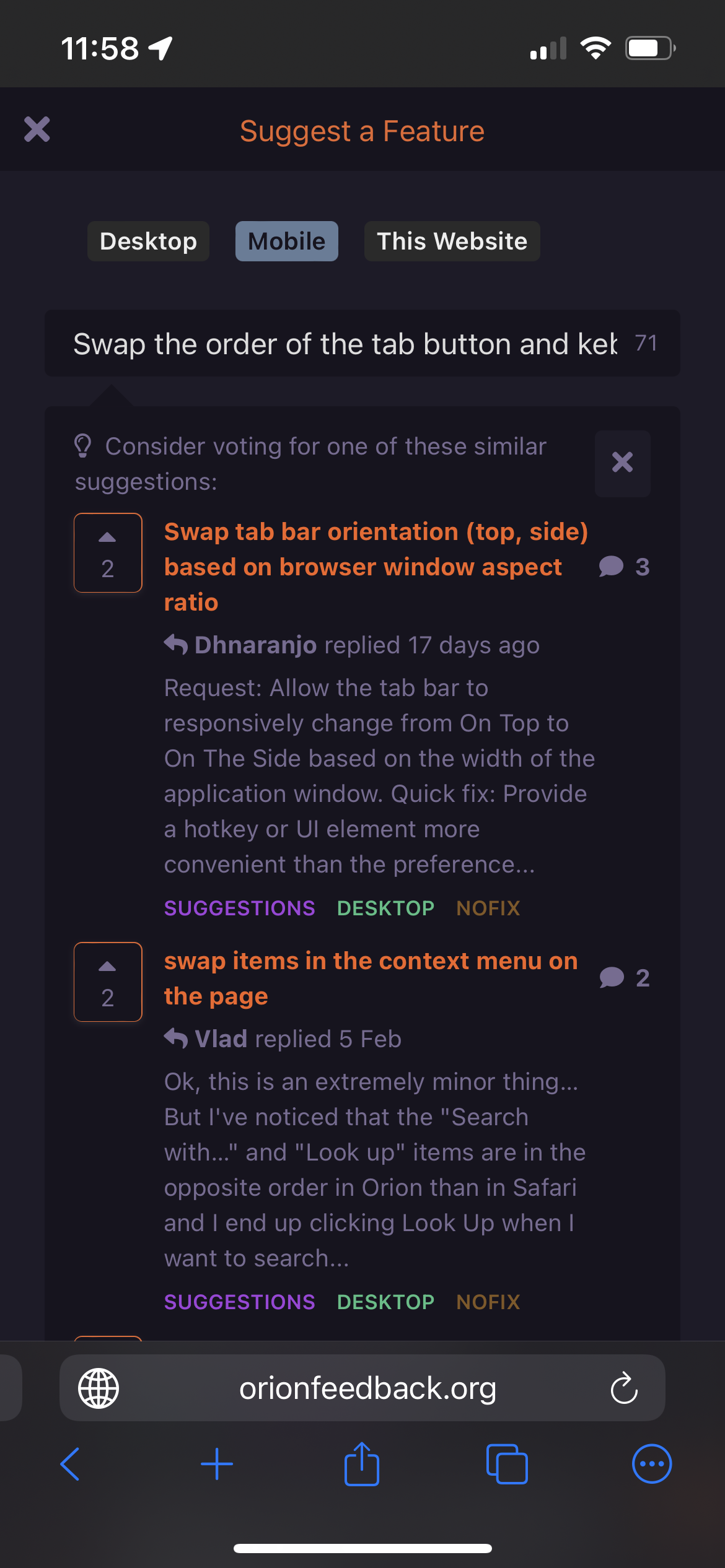725x1568 pixels.
Task: Click the feature title input field
Action: (x=344, y=344)
